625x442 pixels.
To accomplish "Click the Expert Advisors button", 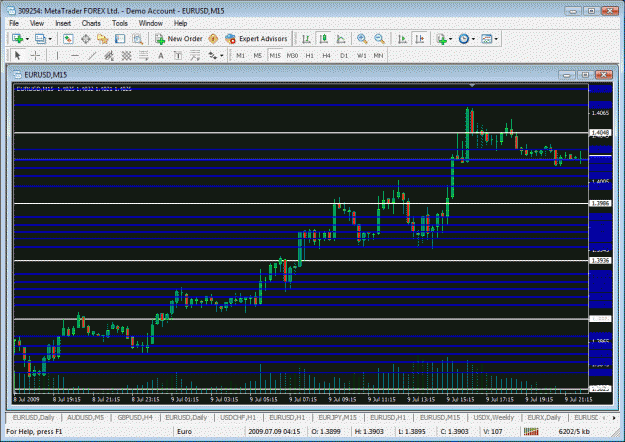I will pos(256,39).
